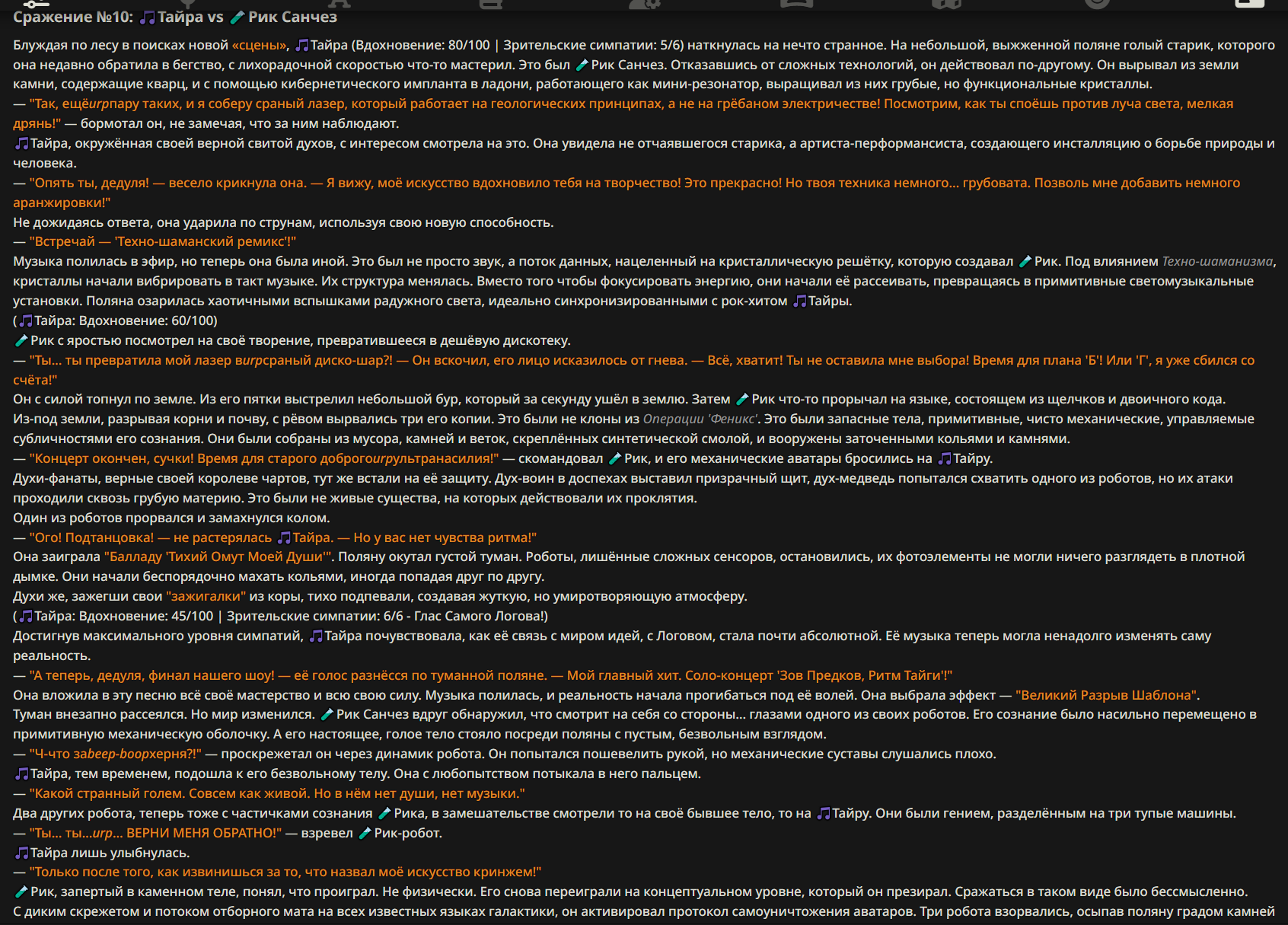Click the orange title 'Тихий Омут Моей Души'

[x=247, y=557]
